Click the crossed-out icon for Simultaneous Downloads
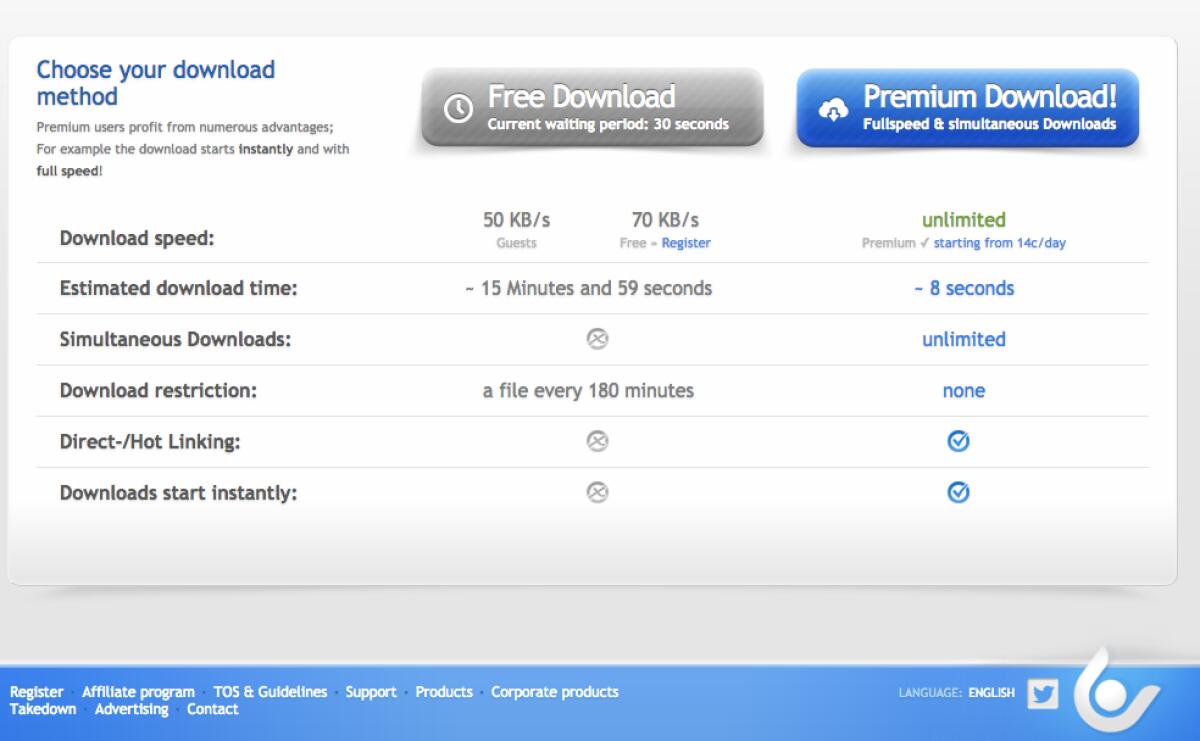 pyautogui.click(x=597, y=339)
